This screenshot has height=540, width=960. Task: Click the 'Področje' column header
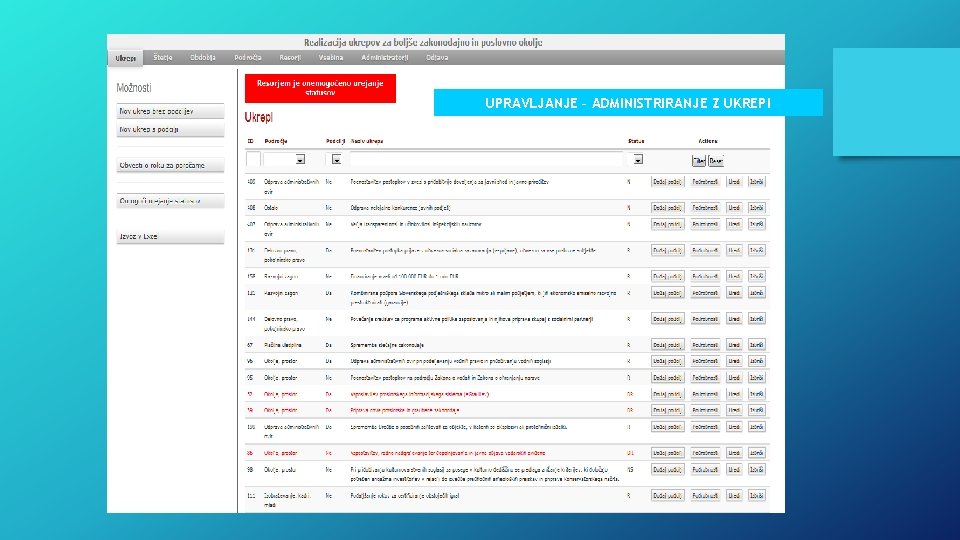pyautogui.click(x=276, y=141)
